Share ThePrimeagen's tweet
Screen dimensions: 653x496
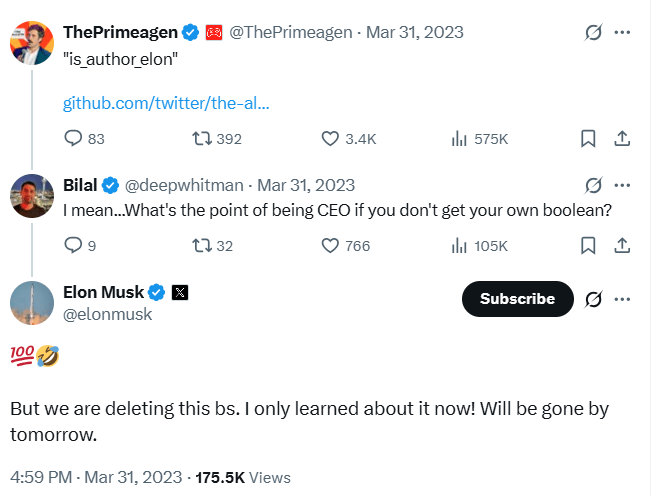(621, 139)
